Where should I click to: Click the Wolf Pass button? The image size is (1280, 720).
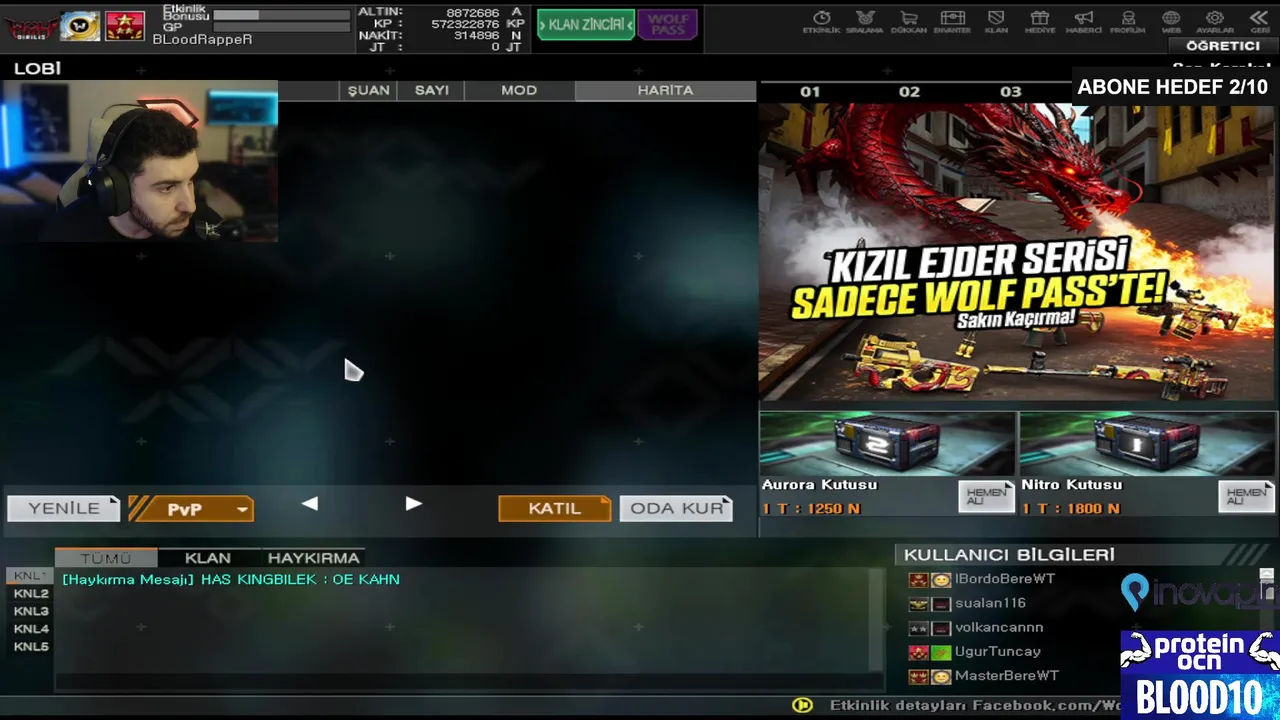pos(667,25)
